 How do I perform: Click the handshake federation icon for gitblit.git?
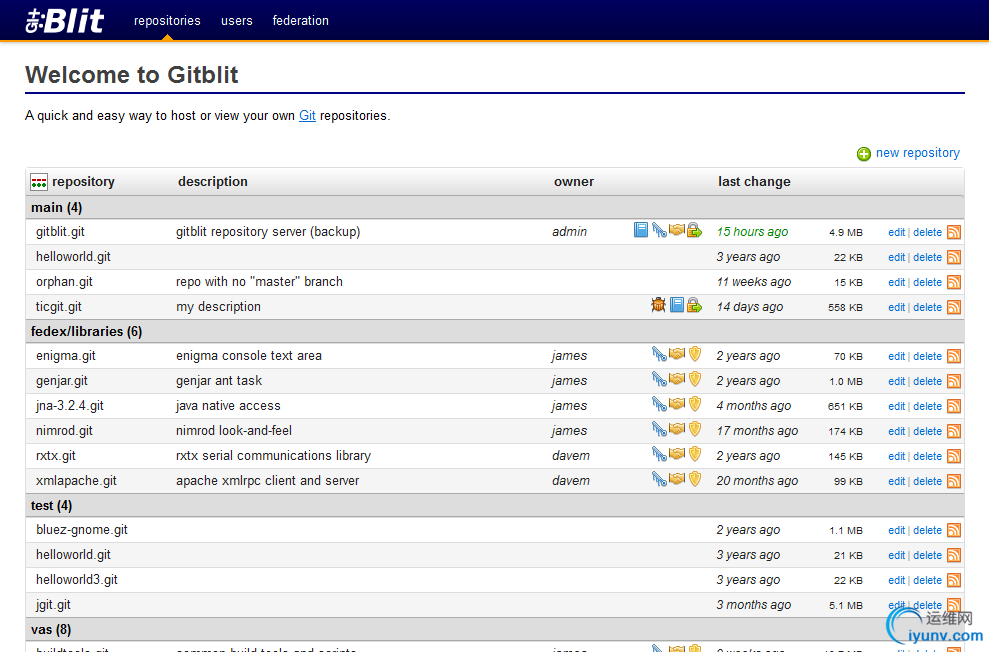click(x=677, y=230)
